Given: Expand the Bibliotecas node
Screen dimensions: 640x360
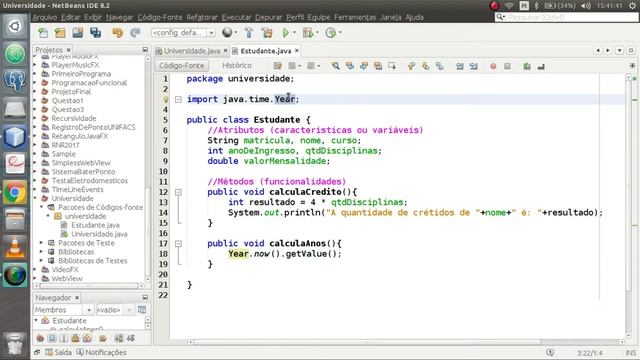Looking at the screenshot, I should point(41,252).
